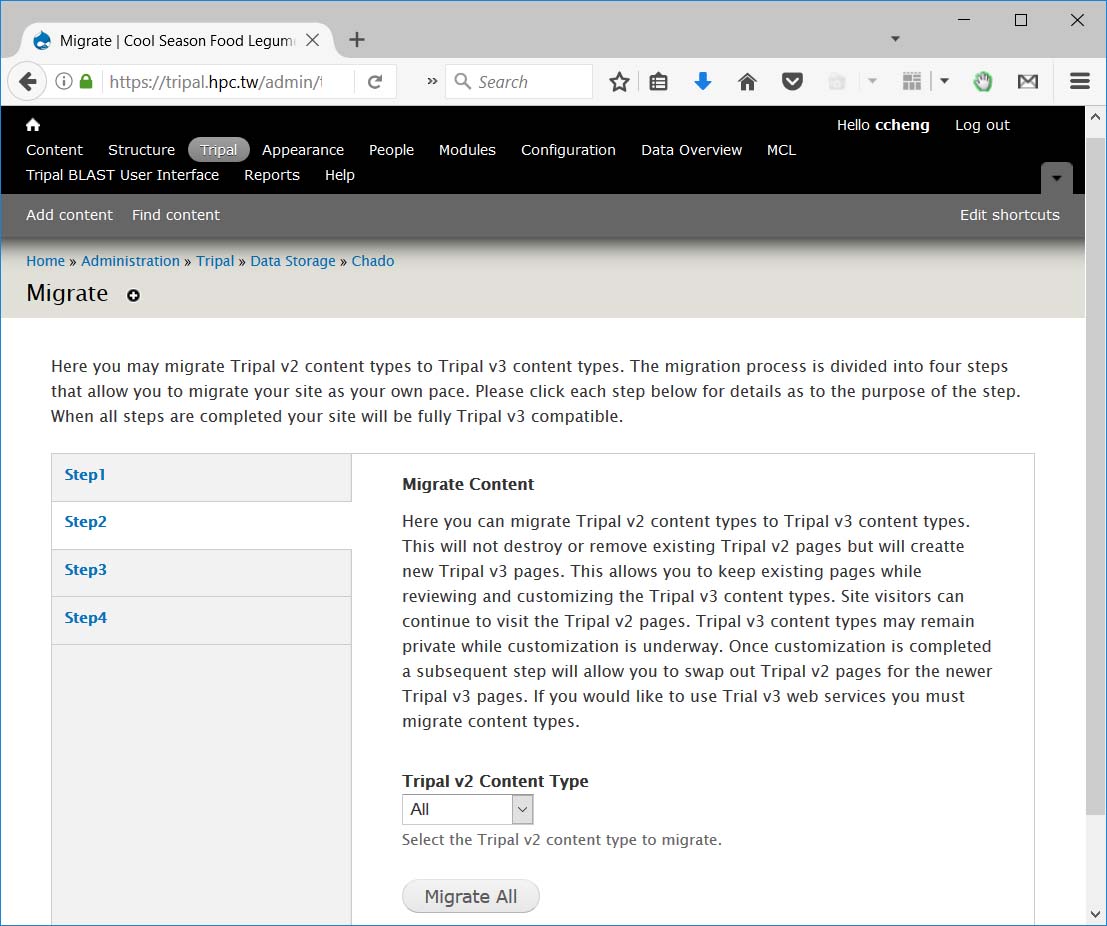Image resolution: width=1107 pixels, height=926 pixels.
Task: Add Migrate page to shortcuts plus icon
Action: [x=133, y=295]
